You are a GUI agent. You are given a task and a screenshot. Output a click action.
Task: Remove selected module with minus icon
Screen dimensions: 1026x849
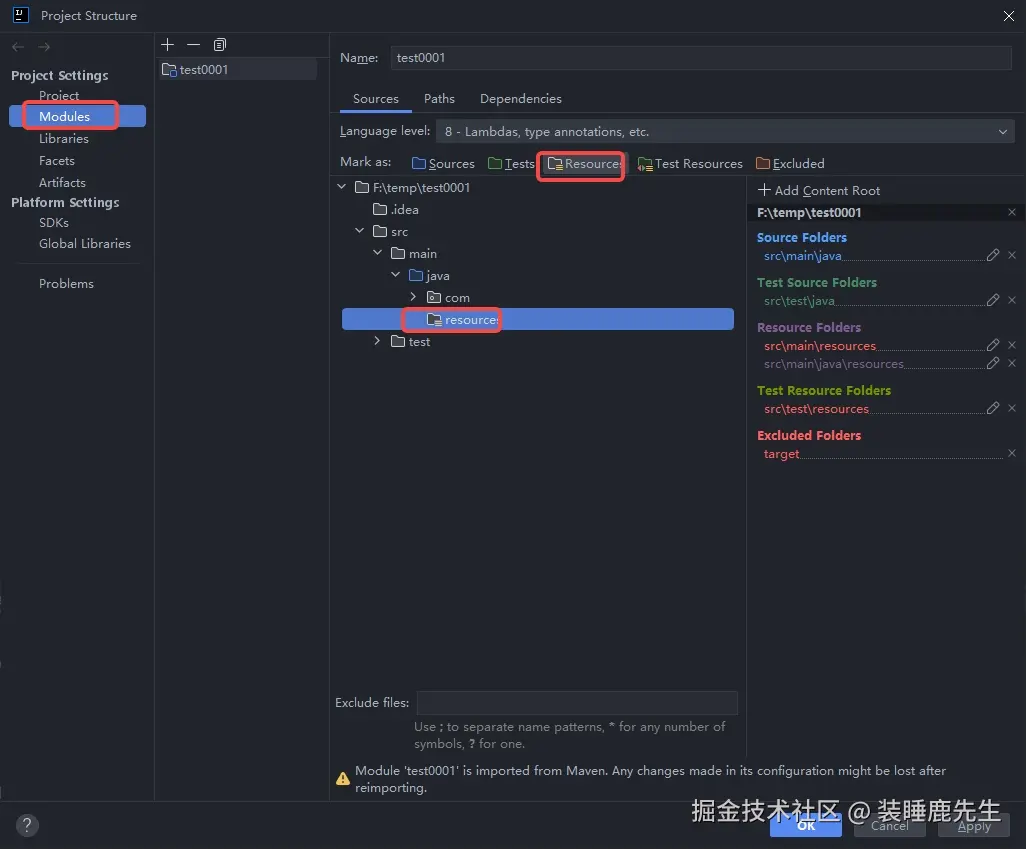coord(193,45)
